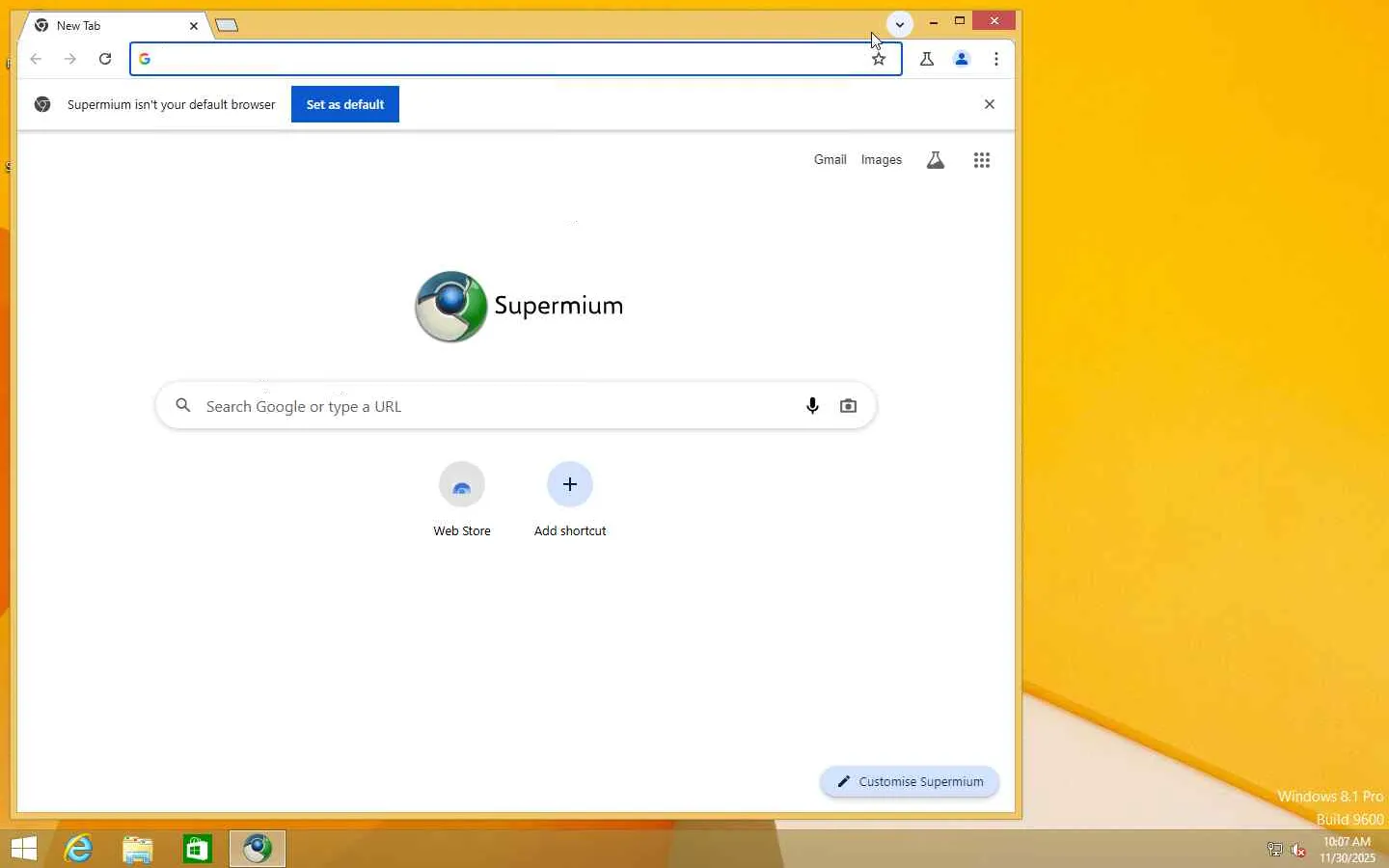Open Customise Supermium
The image size is (1389, 868).
910,781
